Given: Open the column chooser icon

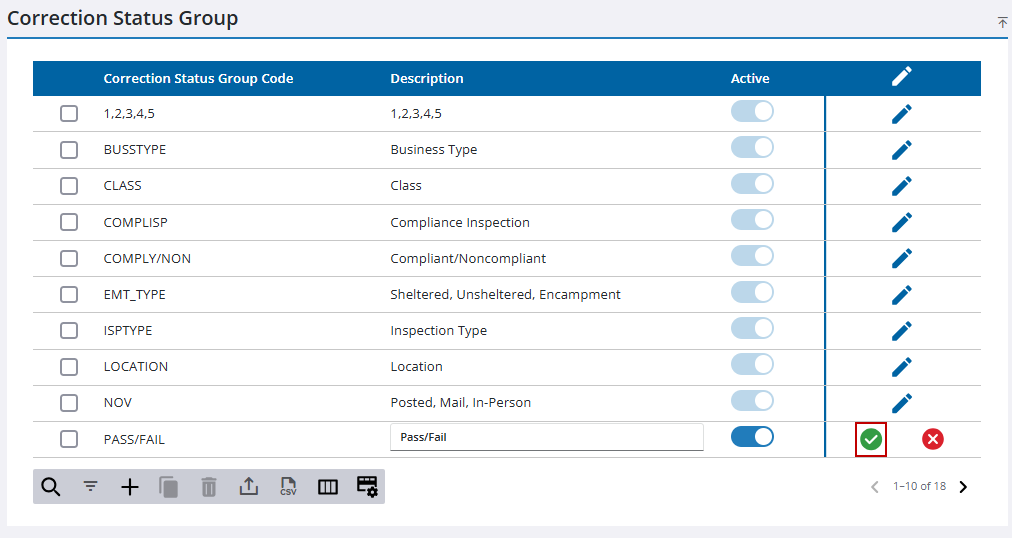Looking at the screenshot, I should click(328, 487).
